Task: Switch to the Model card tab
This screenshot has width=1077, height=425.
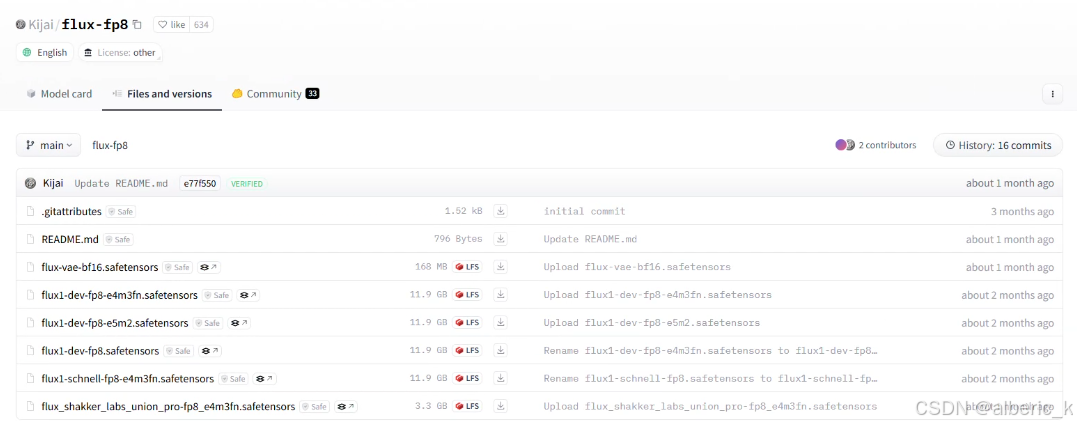Action: (59, 94)
